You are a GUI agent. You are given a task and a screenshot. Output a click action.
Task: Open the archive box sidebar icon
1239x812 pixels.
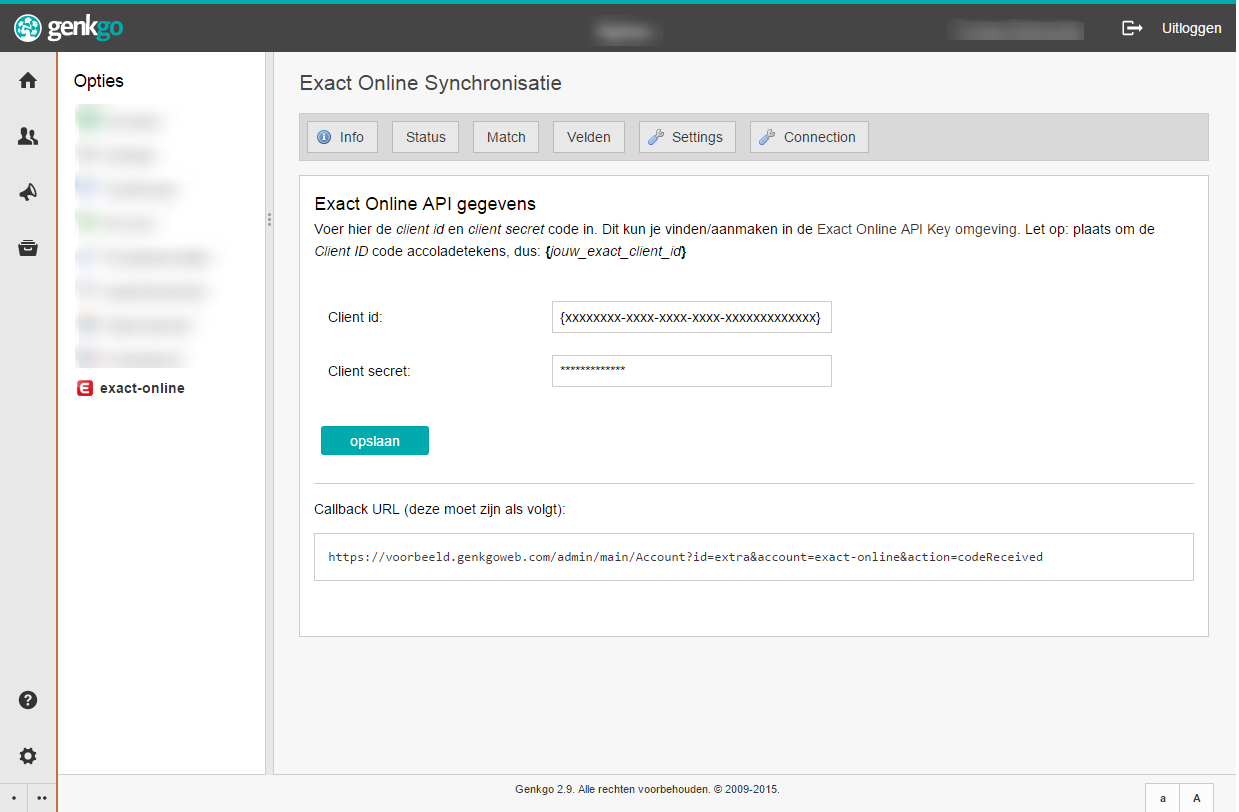pyautogui.click(x=28, y=248)
